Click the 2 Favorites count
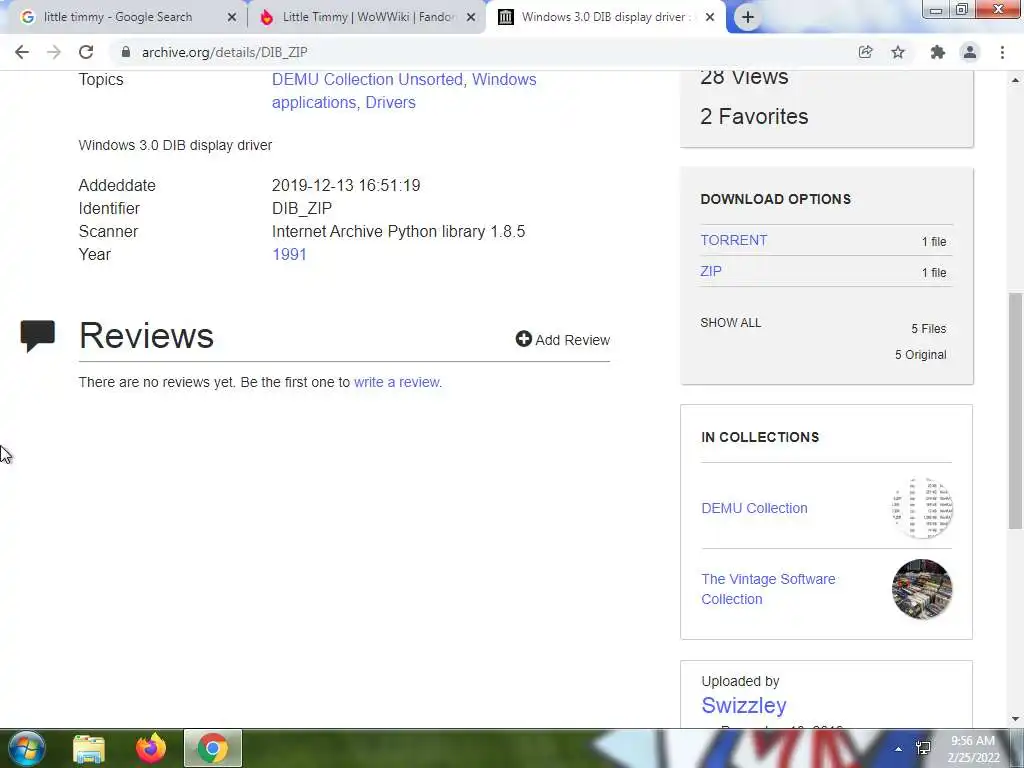The width and height of the screenshot is (1024, 768). (x=754, y=116)
